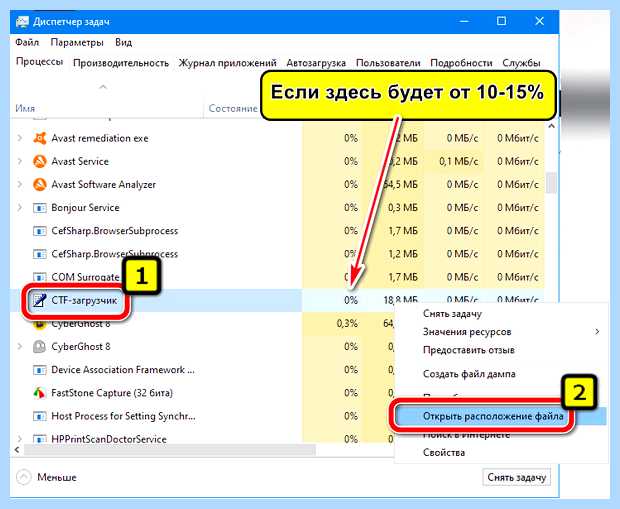This screenshot has height=509, width=620.
Task: Select the FastStone Capture (32 бита) row
Action: [x=112, y=393]
